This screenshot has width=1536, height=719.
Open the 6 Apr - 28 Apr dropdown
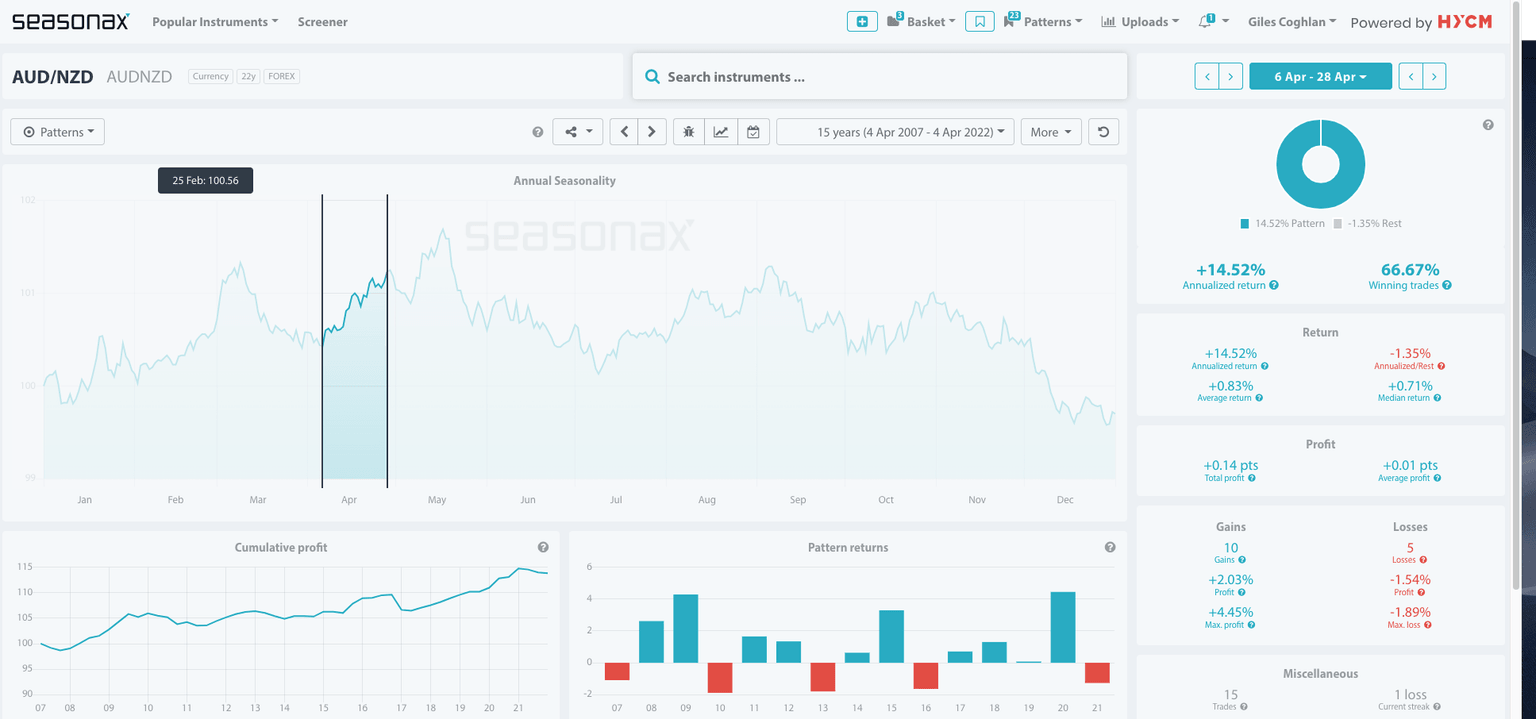point(1320,76)
